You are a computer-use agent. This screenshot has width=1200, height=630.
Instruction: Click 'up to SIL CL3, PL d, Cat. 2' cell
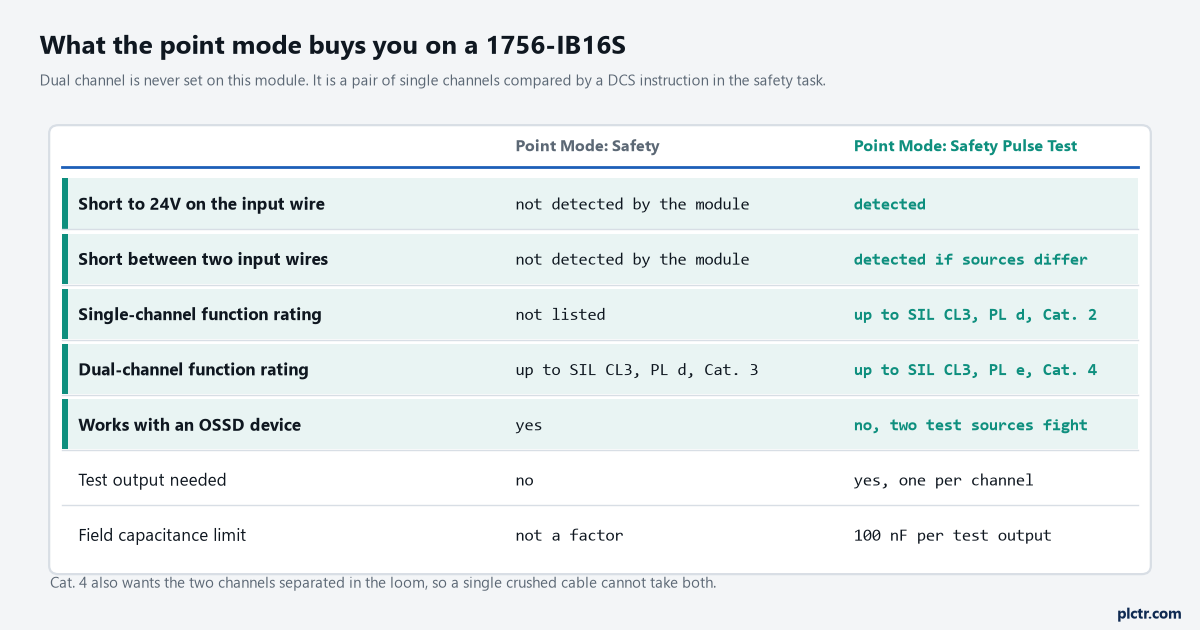tap(975, 314)
